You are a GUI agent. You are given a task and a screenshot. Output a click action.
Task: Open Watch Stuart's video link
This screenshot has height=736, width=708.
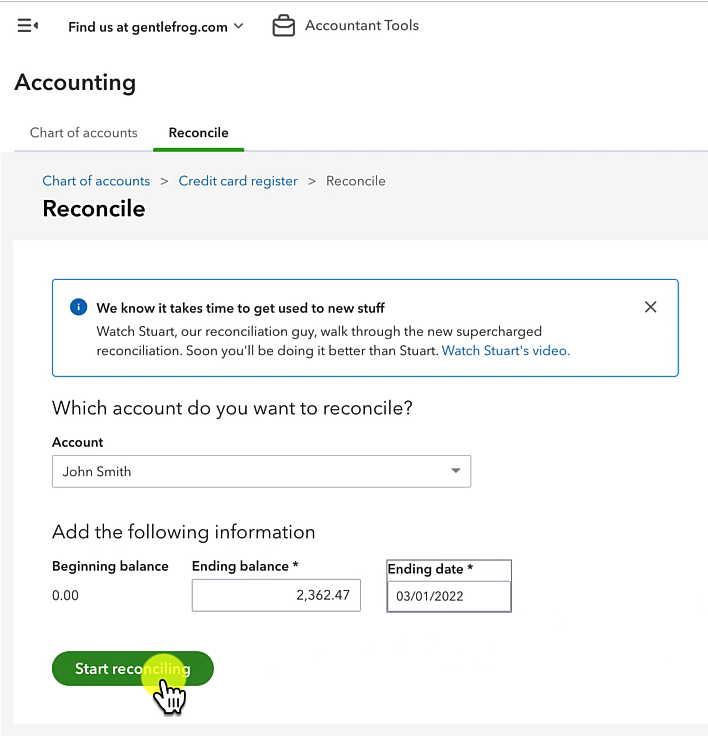(506, 351)
